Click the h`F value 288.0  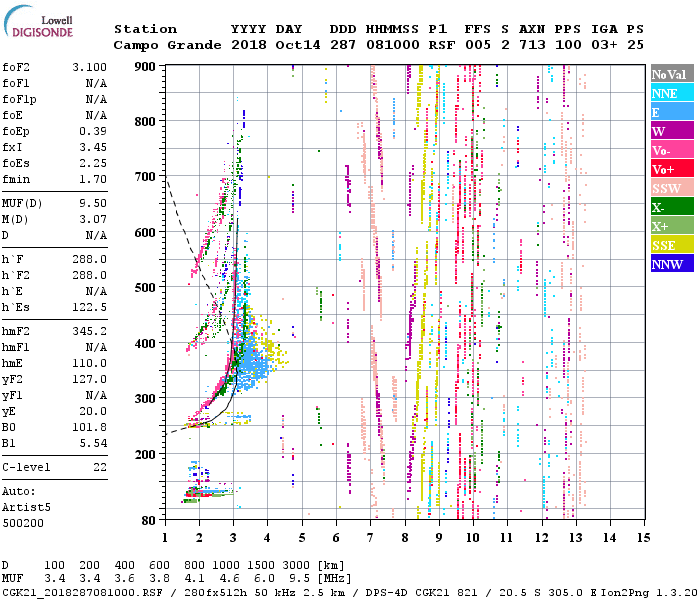pos(89,259)
